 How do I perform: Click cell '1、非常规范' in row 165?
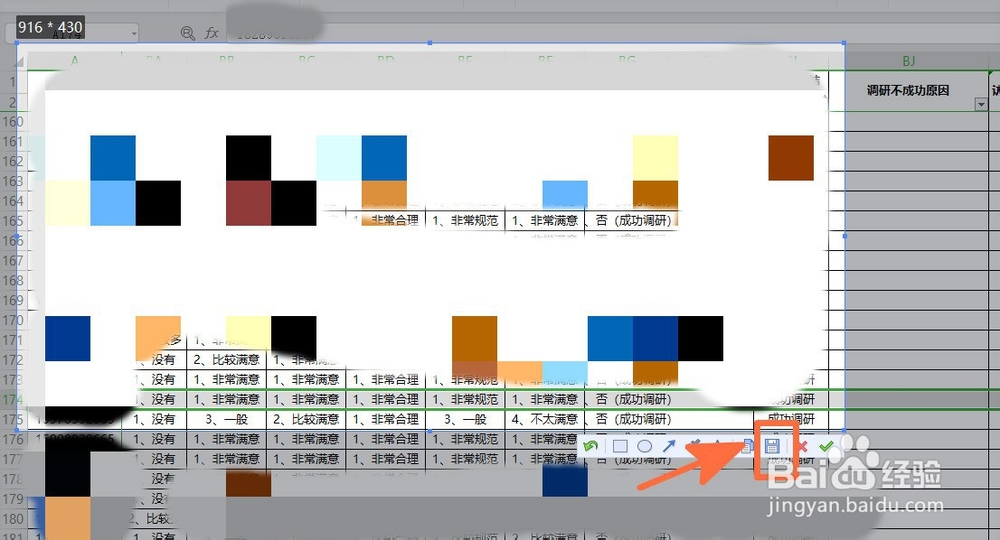(465, 221)
